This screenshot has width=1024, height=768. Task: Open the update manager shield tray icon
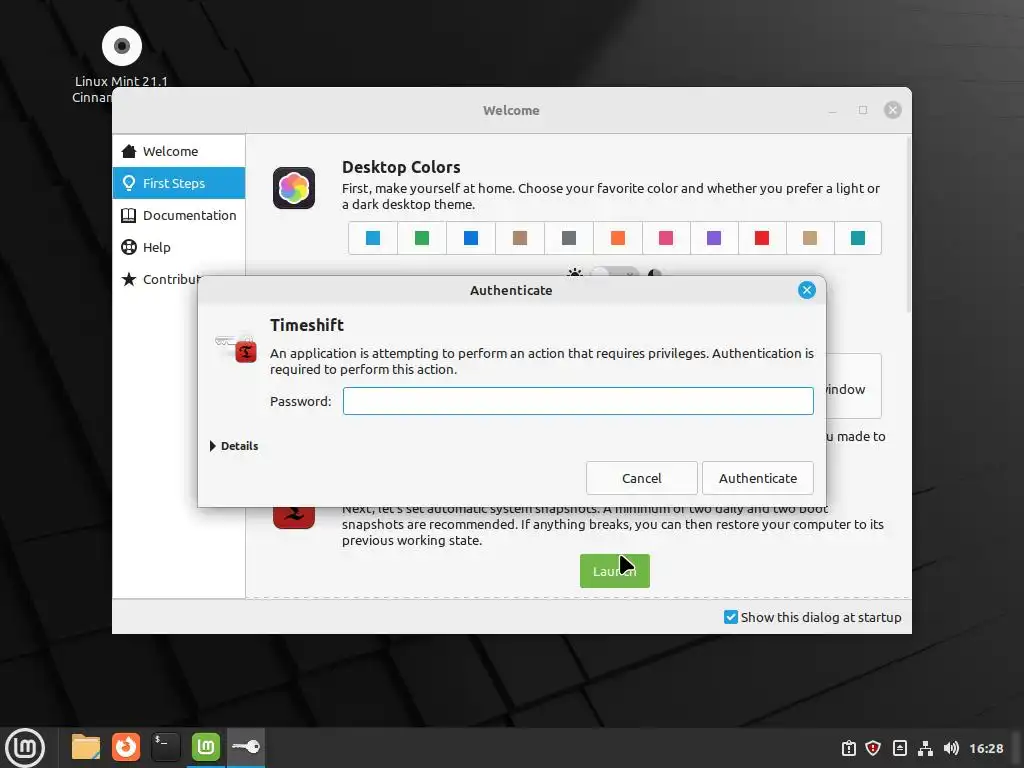(x=873, y=748)
